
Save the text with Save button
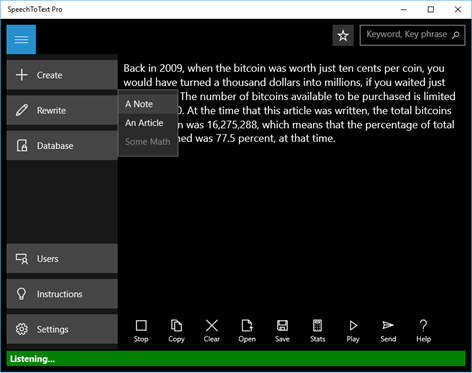(282, 331)
